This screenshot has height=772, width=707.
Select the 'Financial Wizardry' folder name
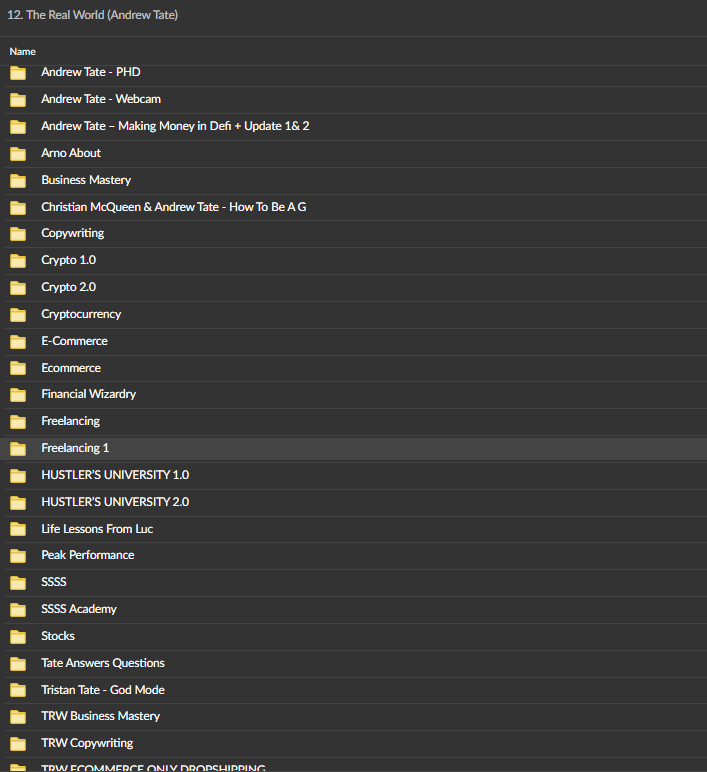pos(89,394)
